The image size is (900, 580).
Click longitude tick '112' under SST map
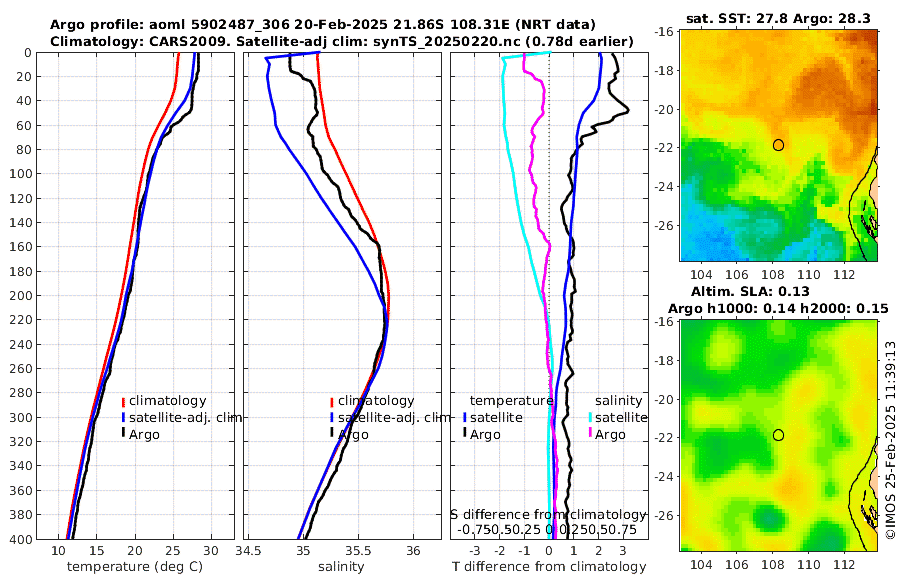click(844, 275)
